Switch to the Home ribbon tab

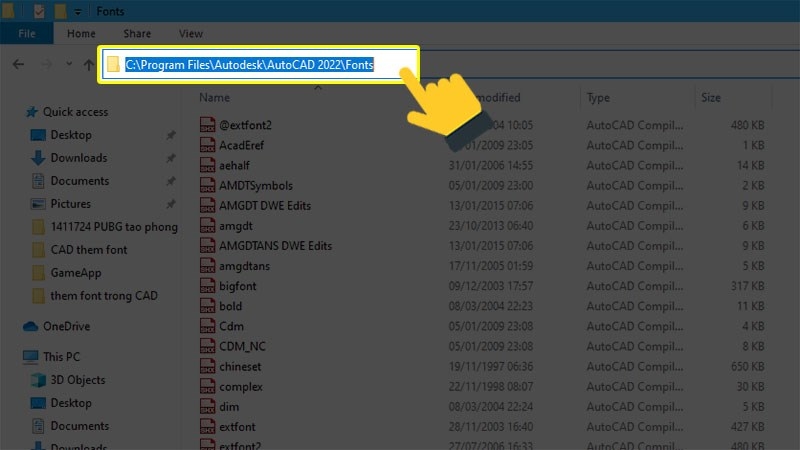click(81, 34)
